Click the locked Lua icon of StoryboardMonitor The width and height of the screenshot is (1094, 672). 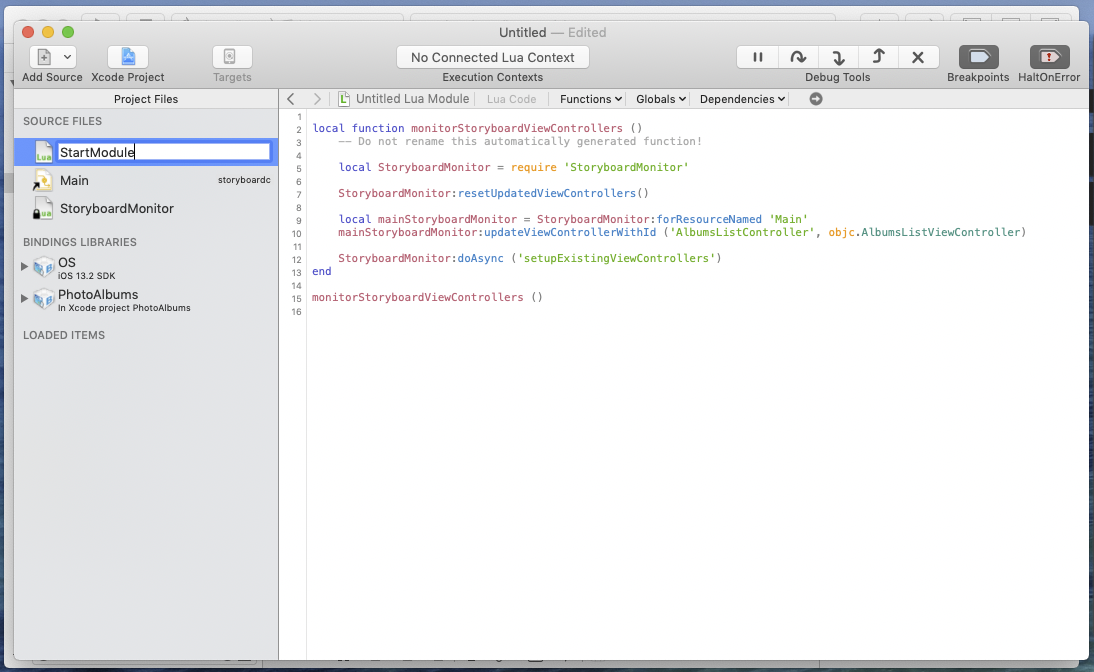(42, 209)
